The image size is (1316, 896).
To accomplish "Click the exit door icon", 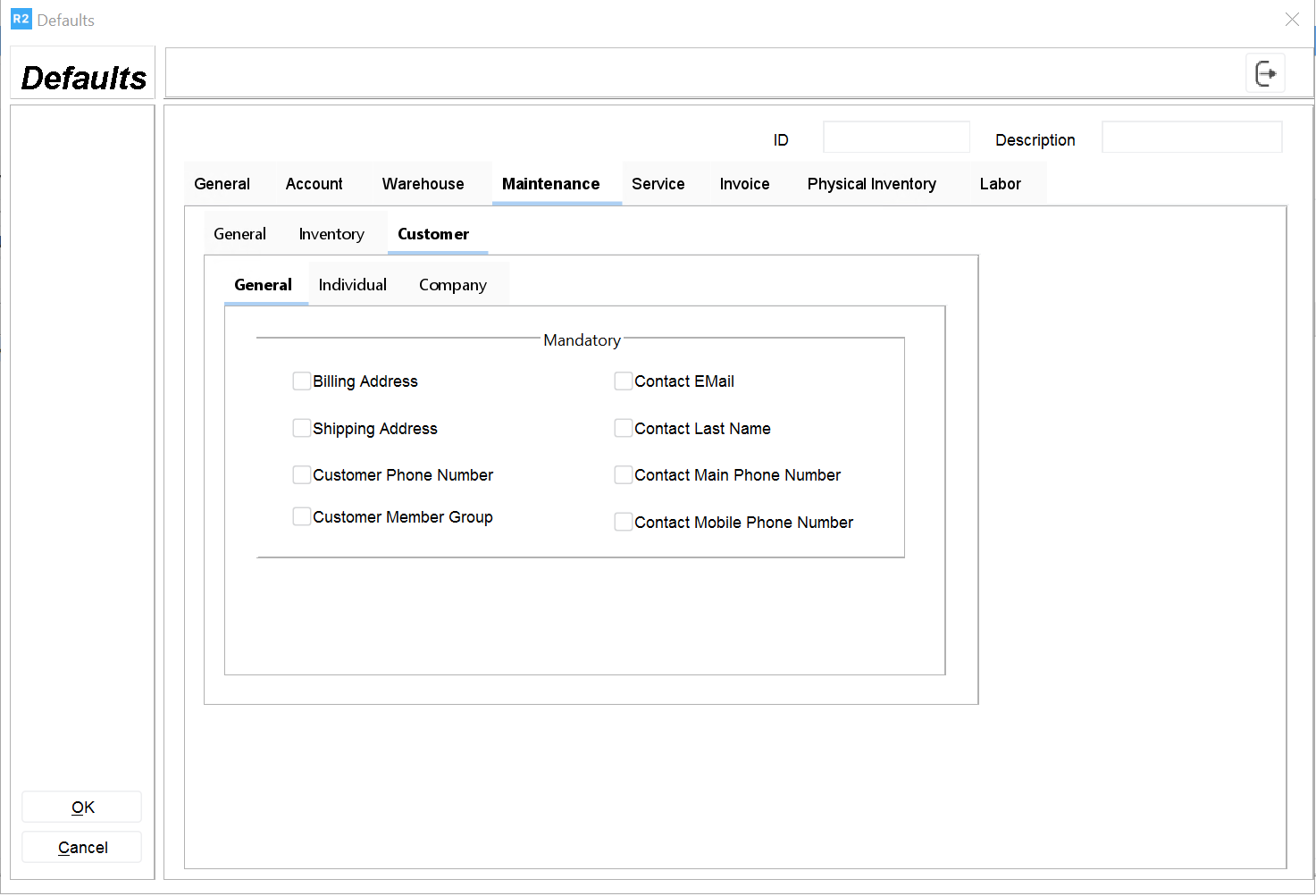I will click(x=1265, y=73).
